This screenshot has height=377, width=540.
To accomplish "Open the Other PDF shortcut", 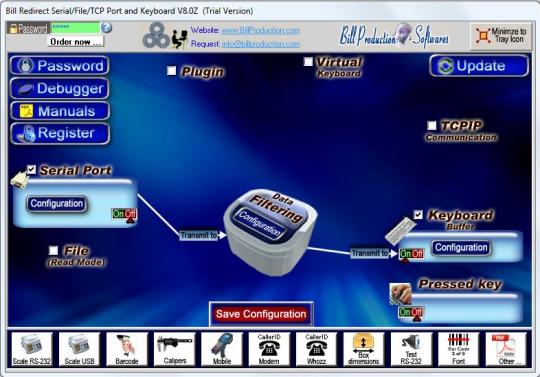I will (x=506, y=349).
